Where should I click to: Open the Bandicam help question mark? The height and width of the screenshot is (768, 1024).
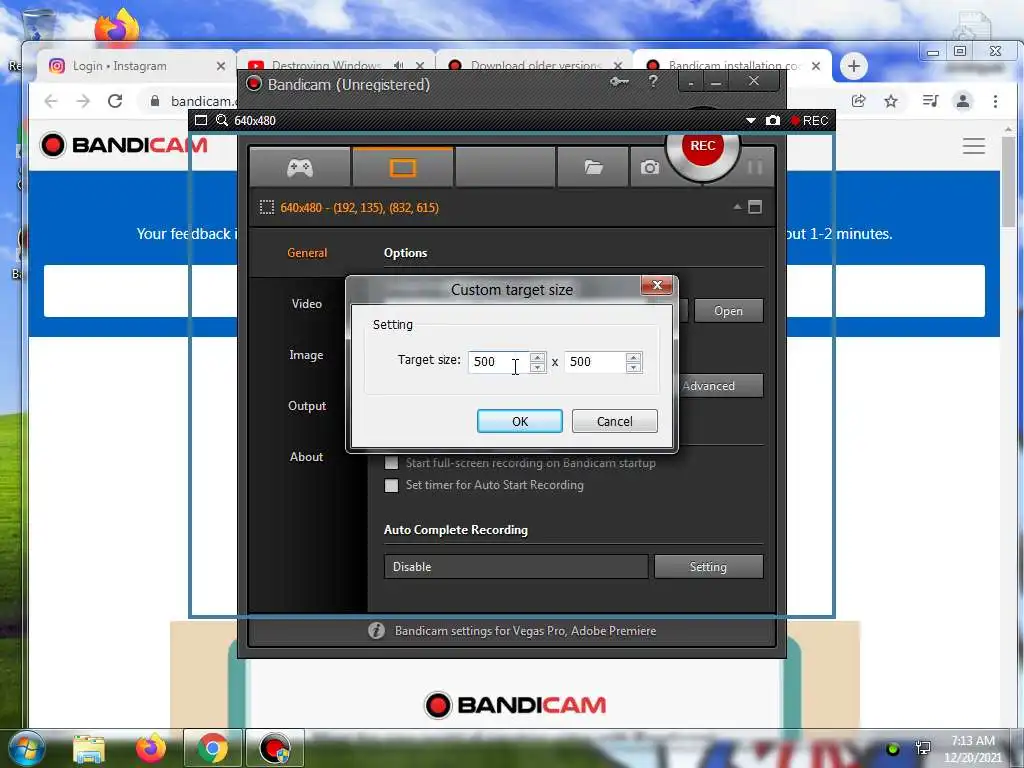[x=652, y=82]
